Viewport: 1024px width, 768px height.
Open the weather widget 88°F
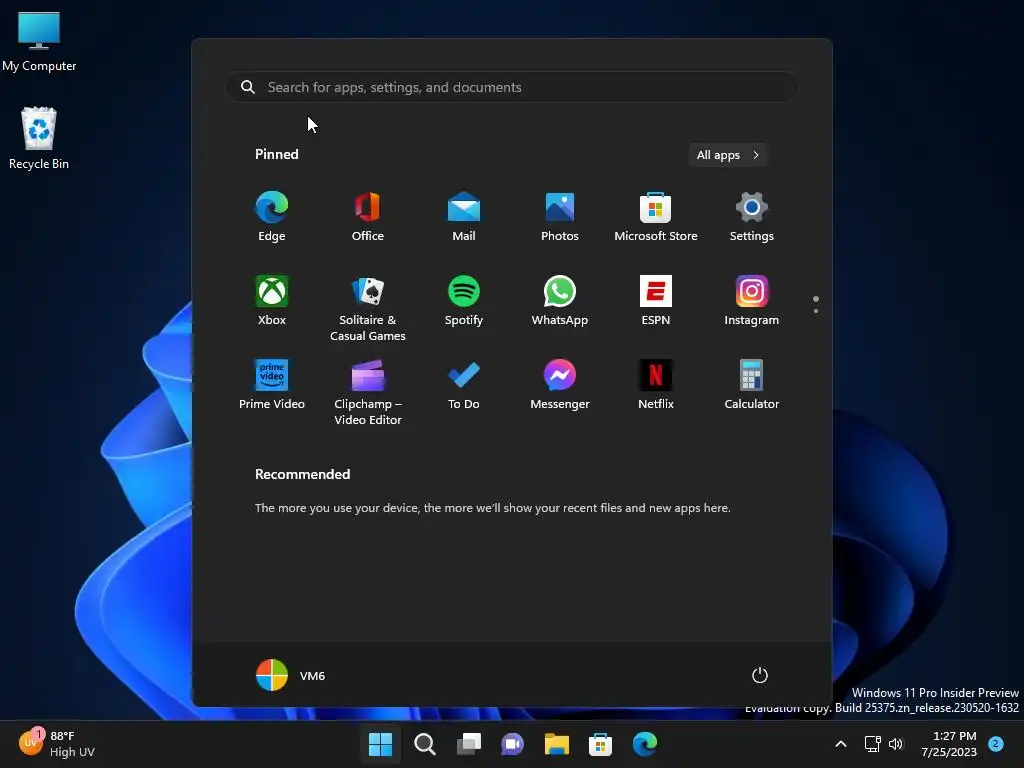(57, 744)
